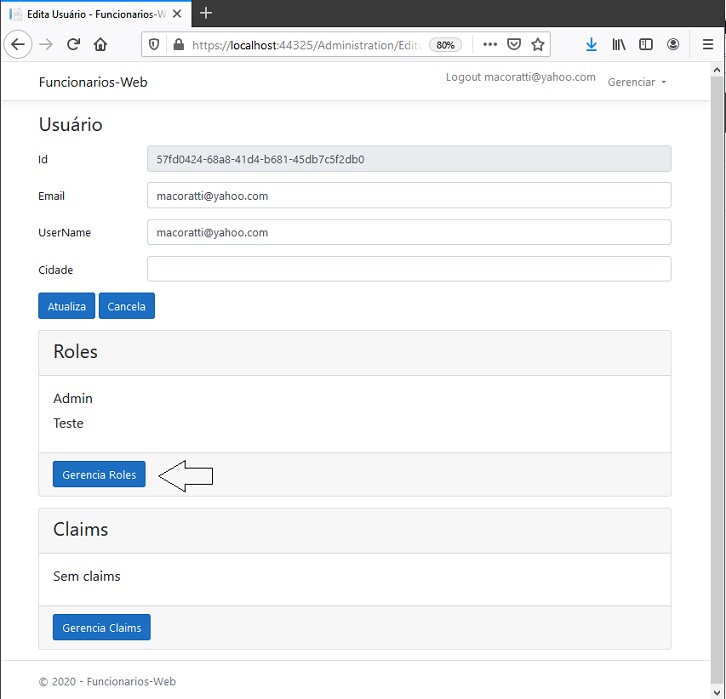Viewport: 726px width, 699px height.
Task: Open the Library history and bookmarks
Action: click(619, 44)
